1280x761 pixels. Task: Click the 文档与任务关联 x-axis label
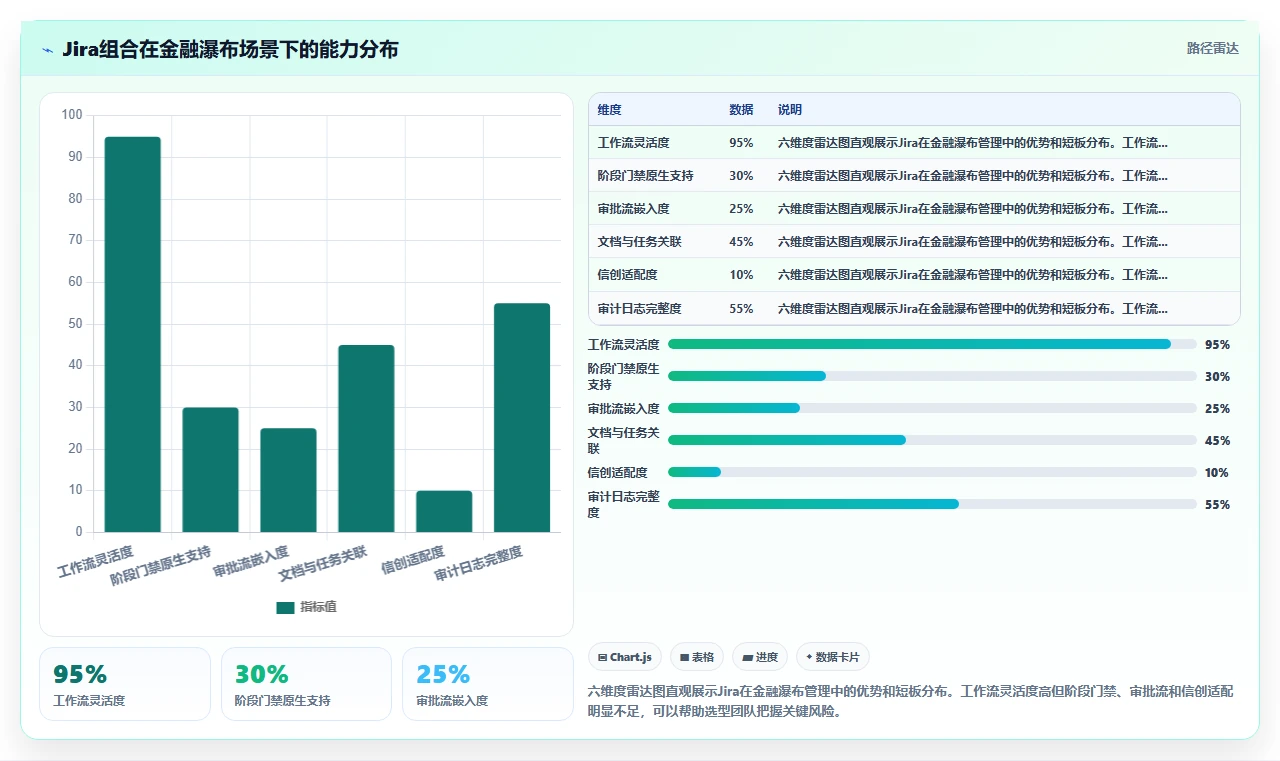(x=323, y=563)
